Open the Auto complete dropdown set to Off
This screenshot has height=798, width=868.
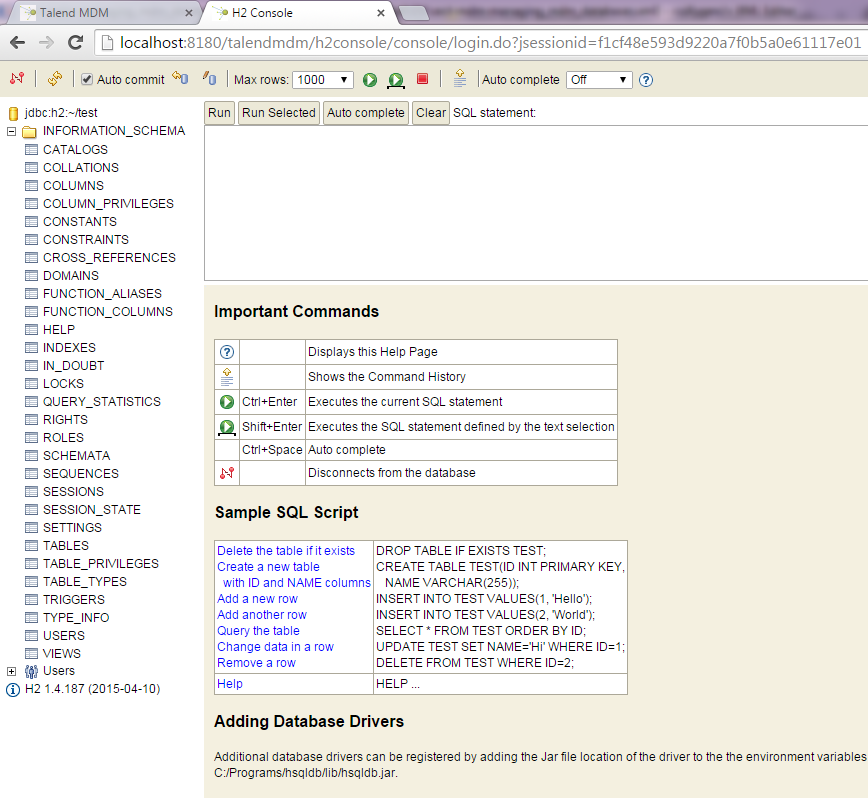click(598, 80)
